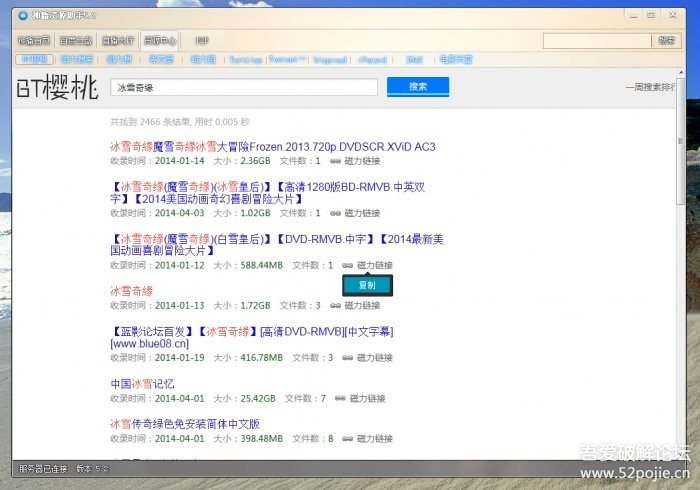Focus the search box containing 冰雪奇缘

coord(244,87)
